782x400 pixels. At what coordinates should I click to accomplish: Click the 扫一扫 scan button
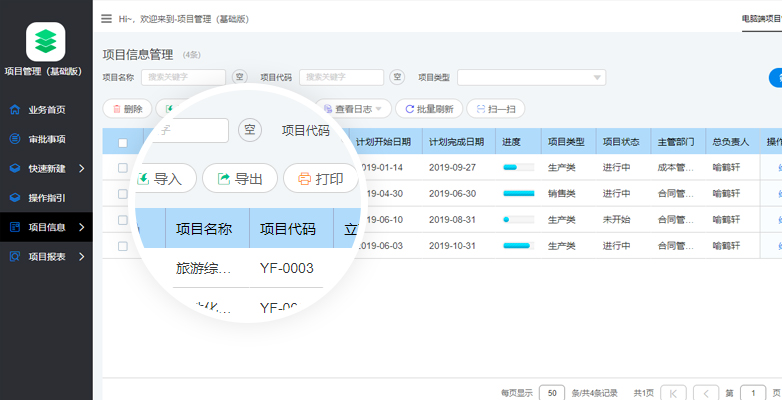click(495, 109)
